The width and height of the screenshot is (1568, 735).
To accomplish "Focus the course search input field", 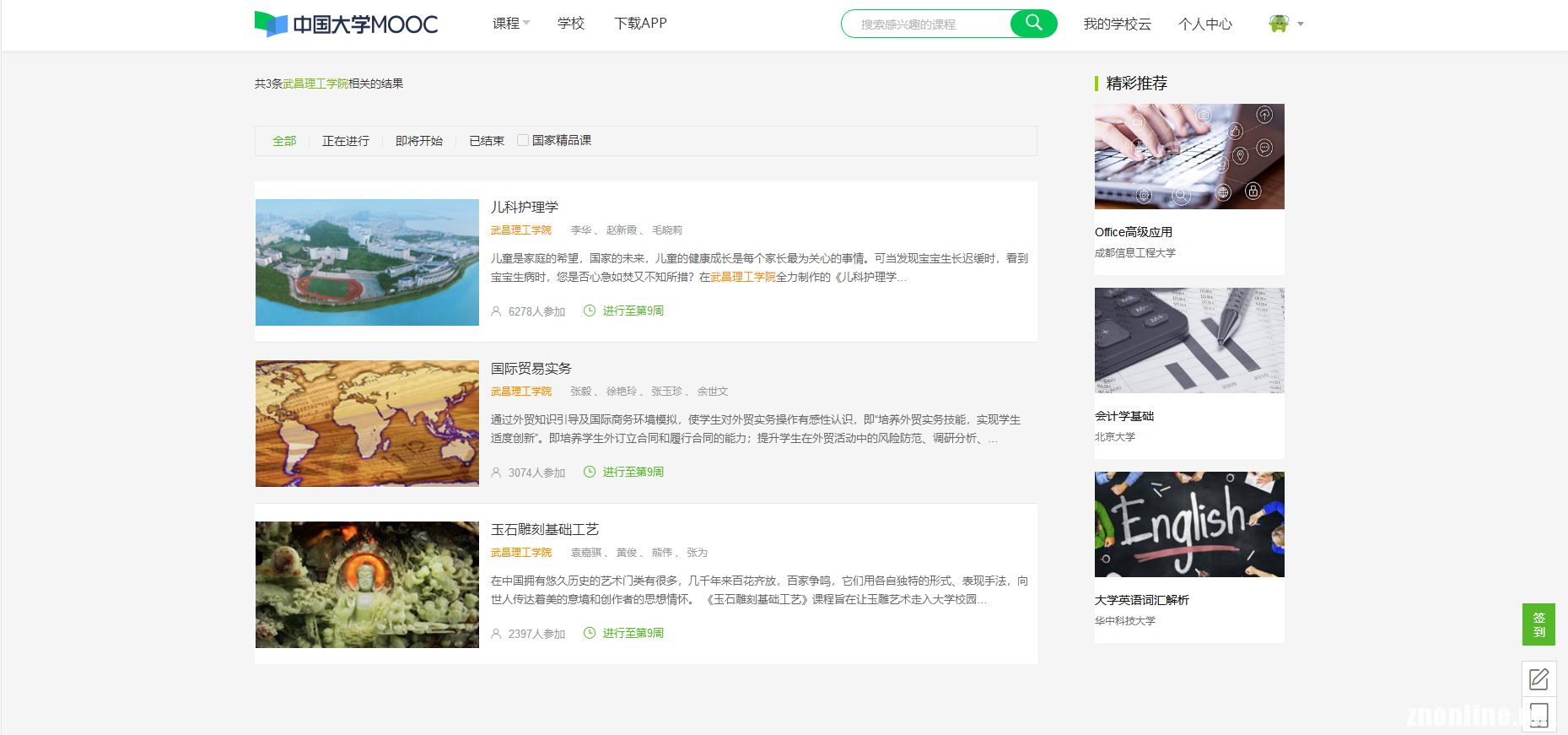I will pyautogui.click(x=928, y=24).
